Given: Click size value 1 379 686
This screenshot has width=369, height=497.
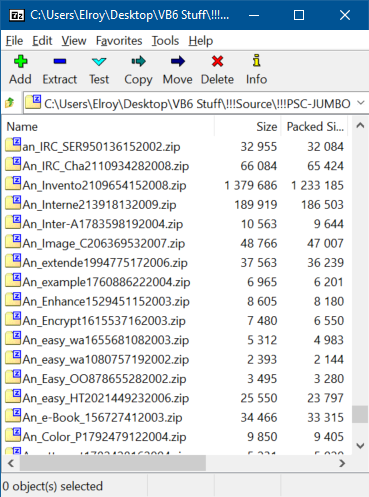Looking at the screenshot, I should point(251,185).
